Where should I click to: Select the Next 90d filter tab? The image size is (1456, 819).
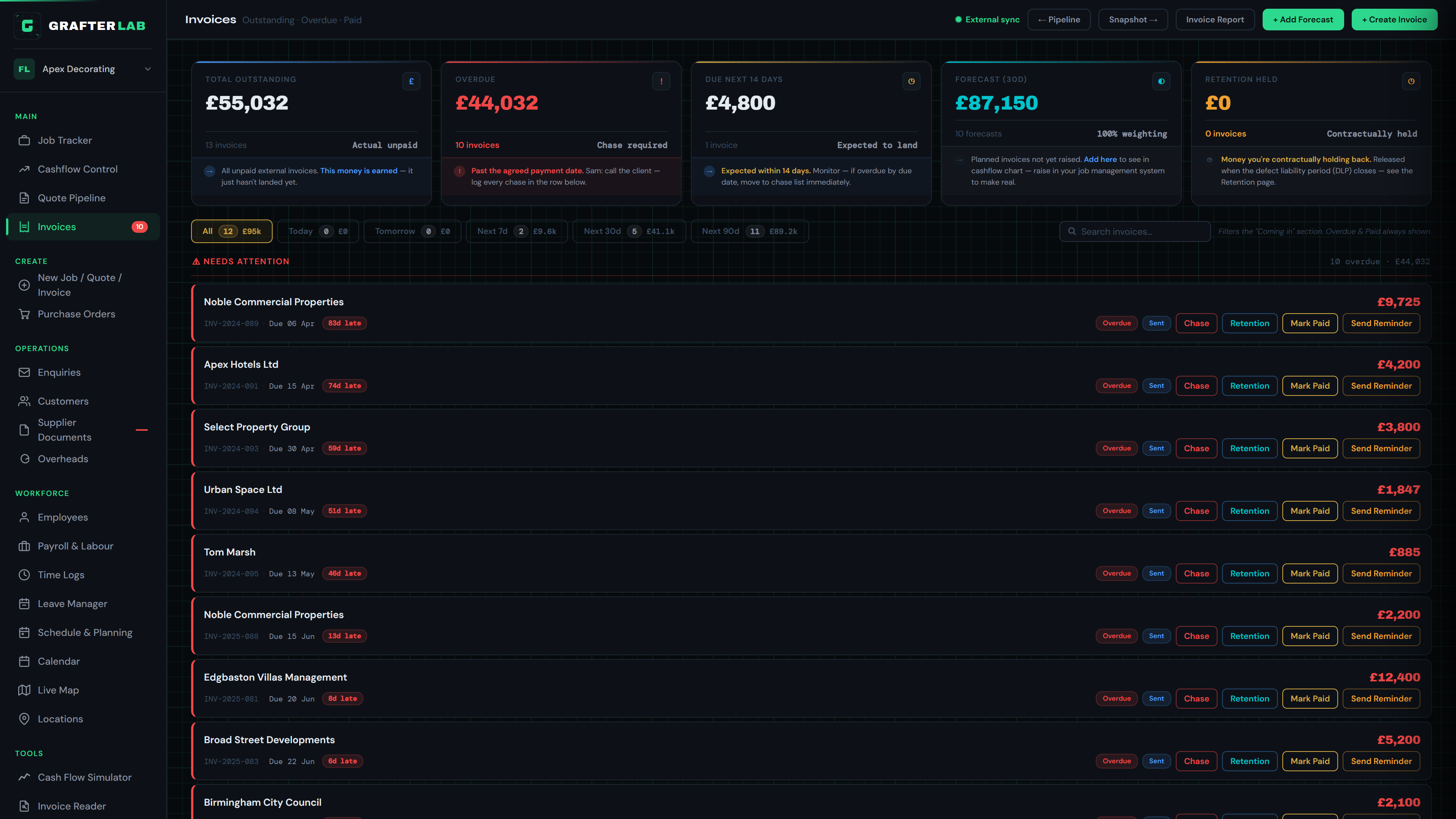coord(750,231)
